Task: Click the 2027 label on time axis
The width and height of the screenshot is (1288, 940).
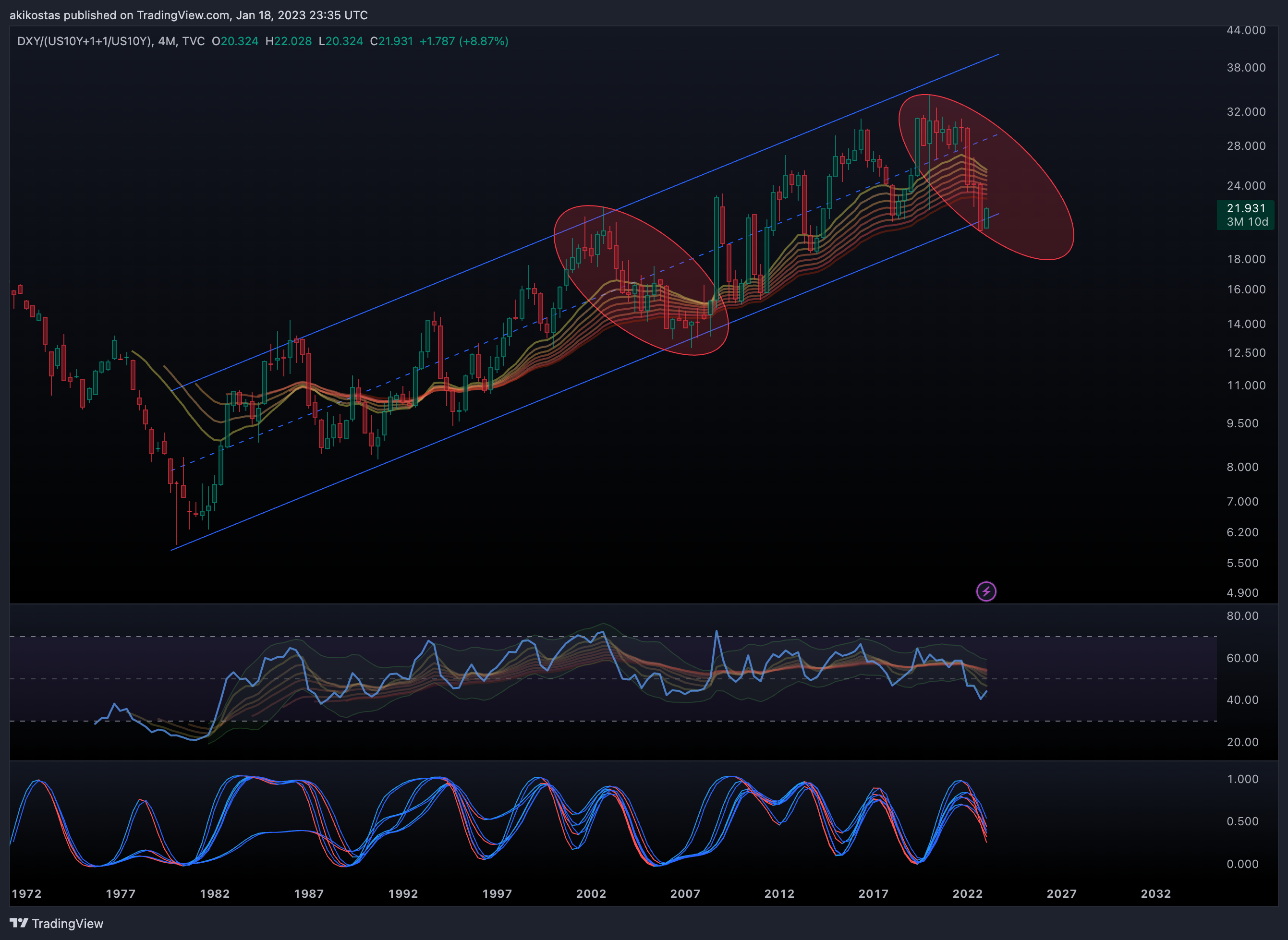Action: [1061, 893]
